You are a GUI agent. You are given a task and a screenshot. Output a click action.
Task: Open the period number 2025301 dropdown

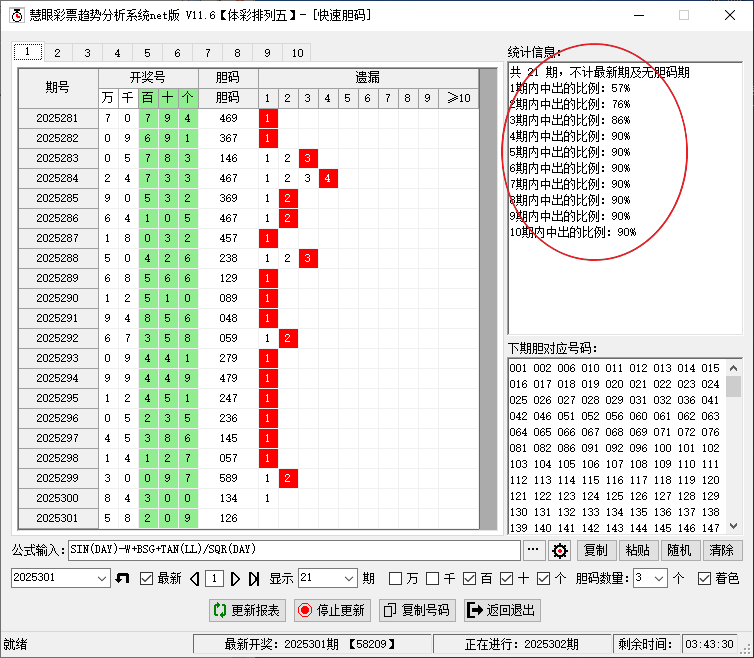click(x=101, y=579)
